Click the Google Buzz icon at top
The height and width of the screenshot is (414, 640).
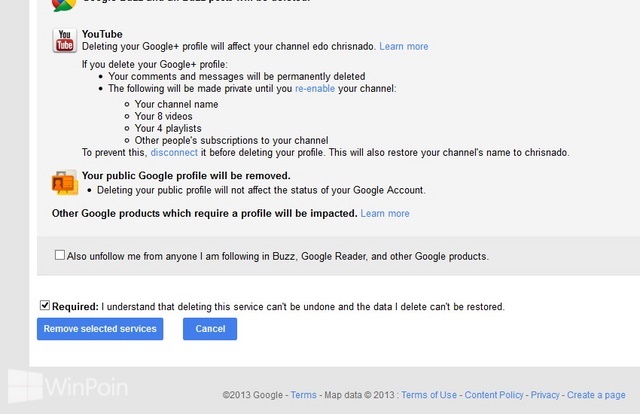64,5
